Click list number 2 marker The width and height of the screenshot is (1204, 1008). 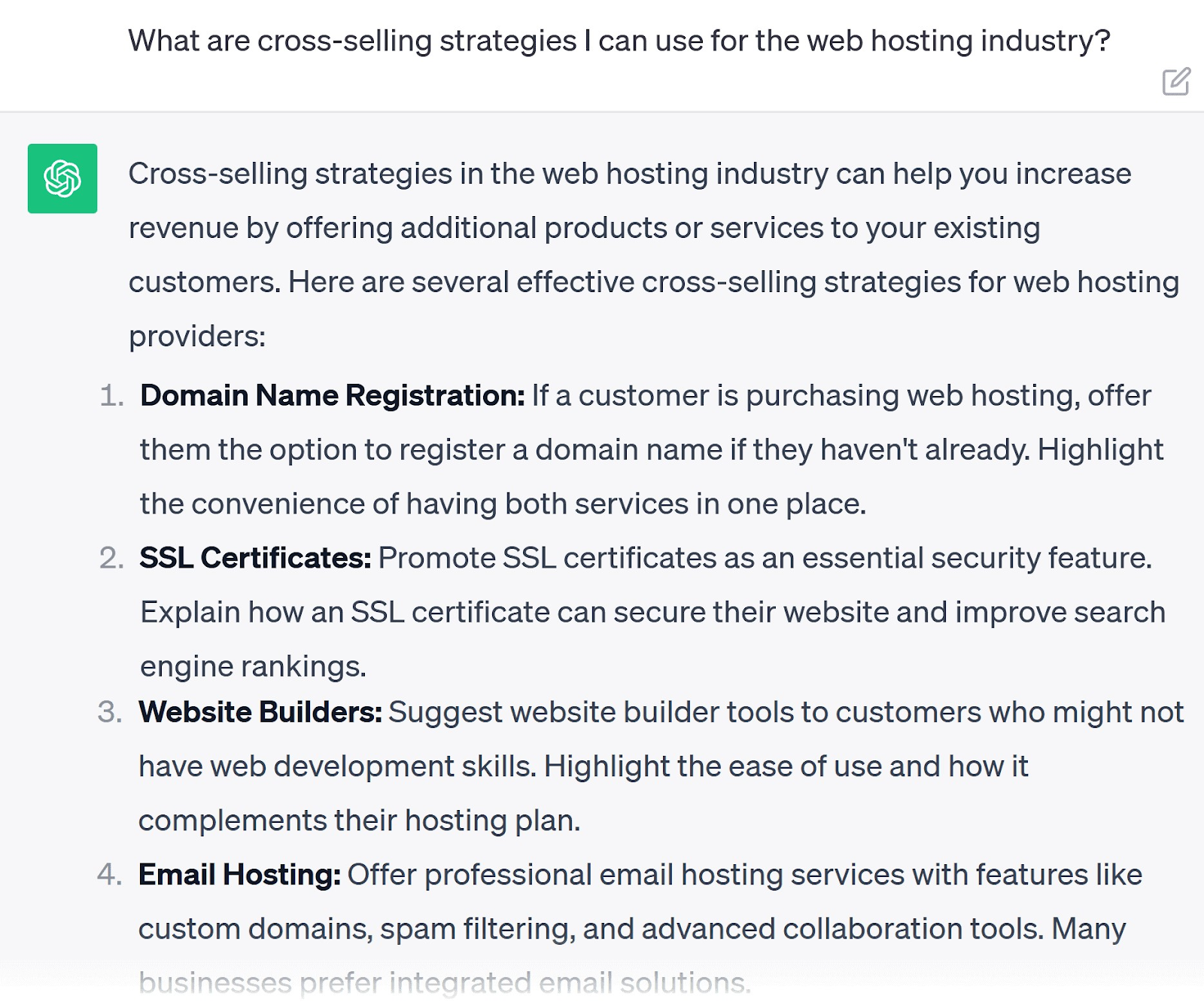[111, 559]
